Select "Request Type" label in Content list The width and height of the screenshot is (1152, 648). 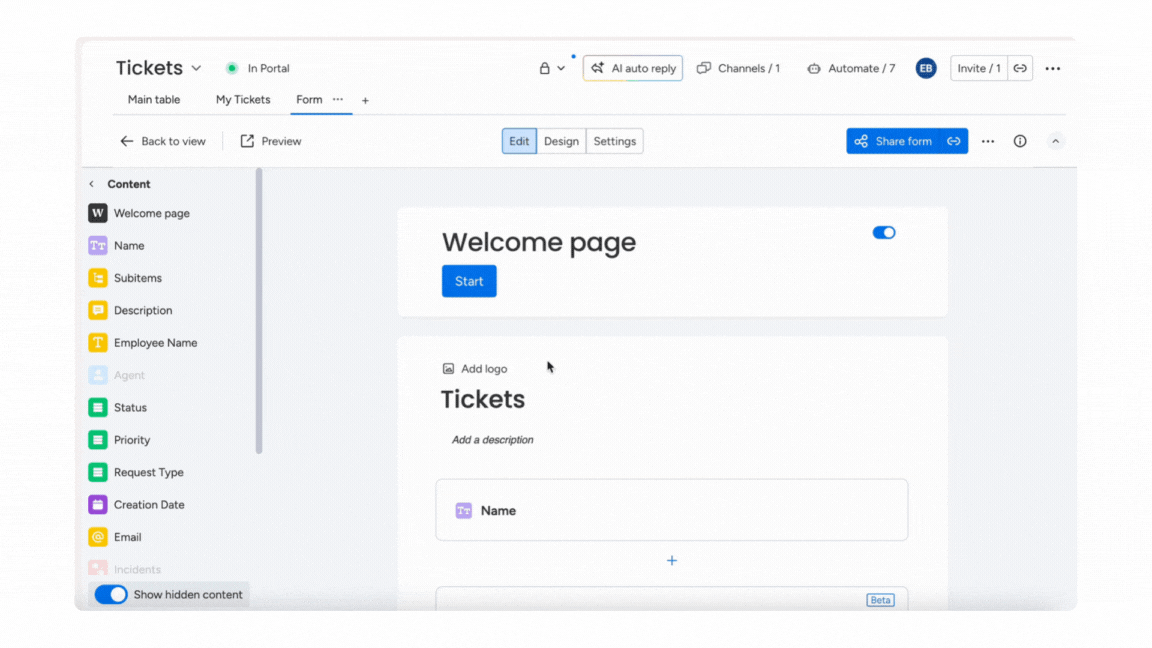pyautogui.click(x=148, y=472)
